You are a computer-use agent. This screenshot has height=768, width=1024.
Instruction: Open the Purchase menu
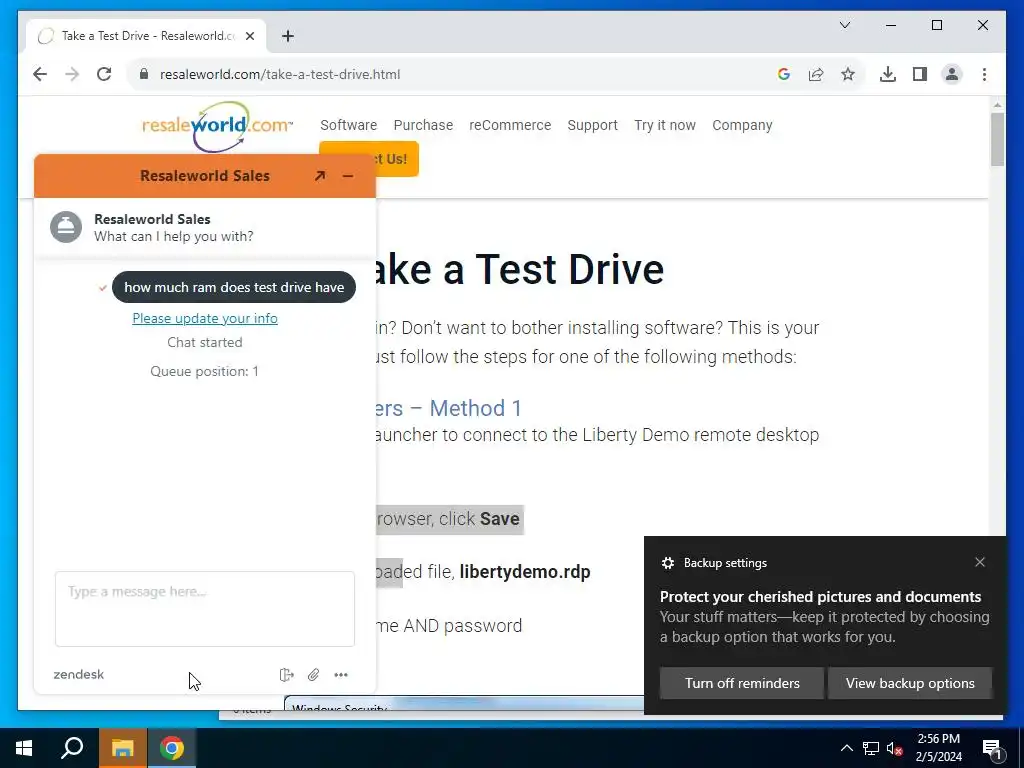coord(423,125)
